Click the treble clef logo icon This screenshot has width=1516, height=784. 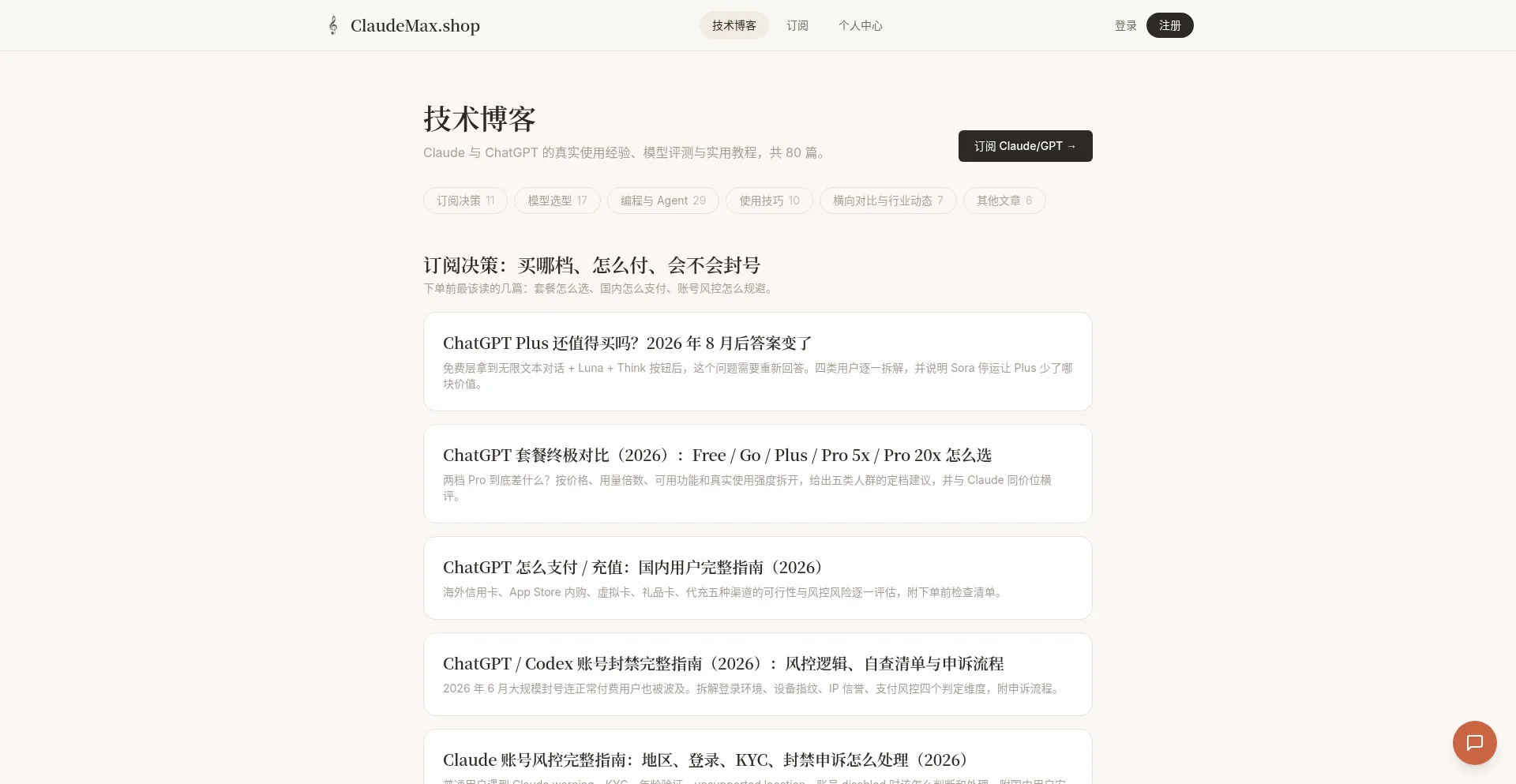pyautogui.click(x=333, y=25)
